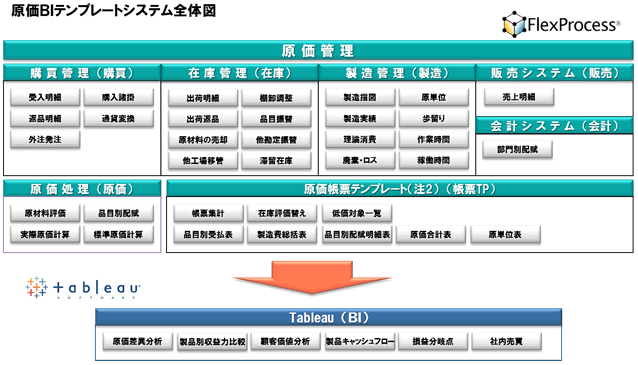The height and width of the screenshot is (365, 638).
Task: Open the 顧客価値分析 box
Action: click(x=285, y=341)
